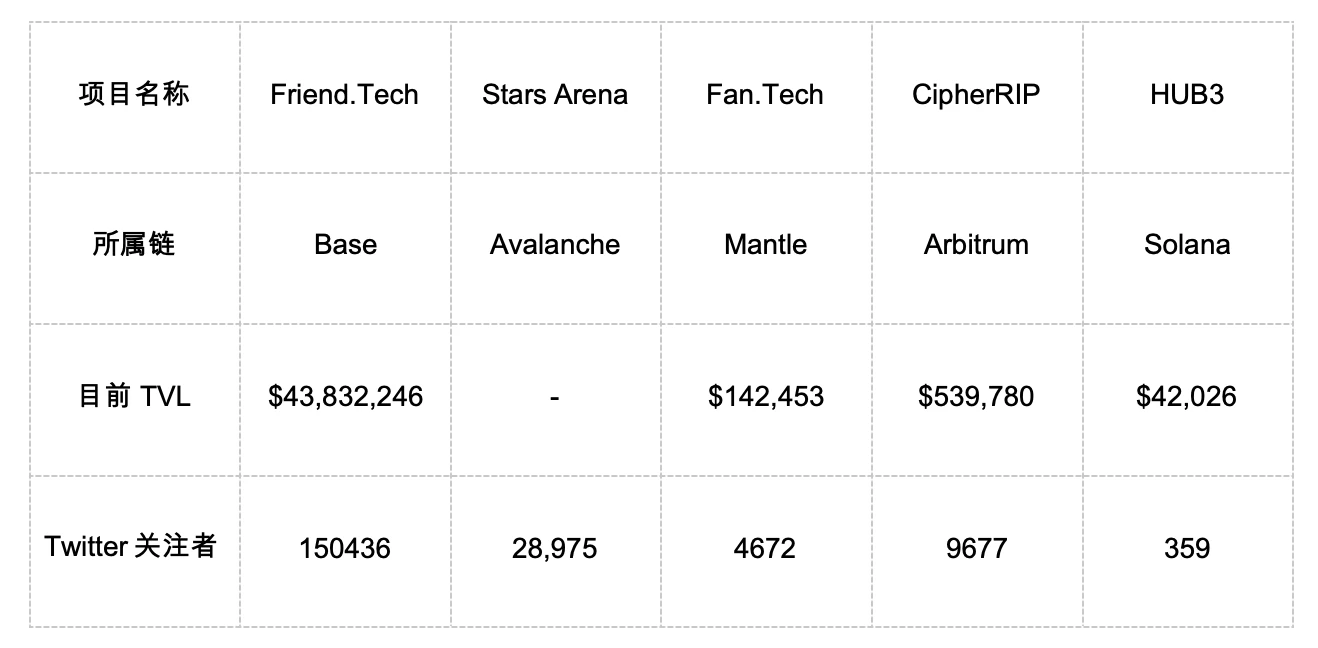Screen dimensions: 1318x648
Task: Click the Friend.Tech project name cell
Action: click(x=344, y=95)
